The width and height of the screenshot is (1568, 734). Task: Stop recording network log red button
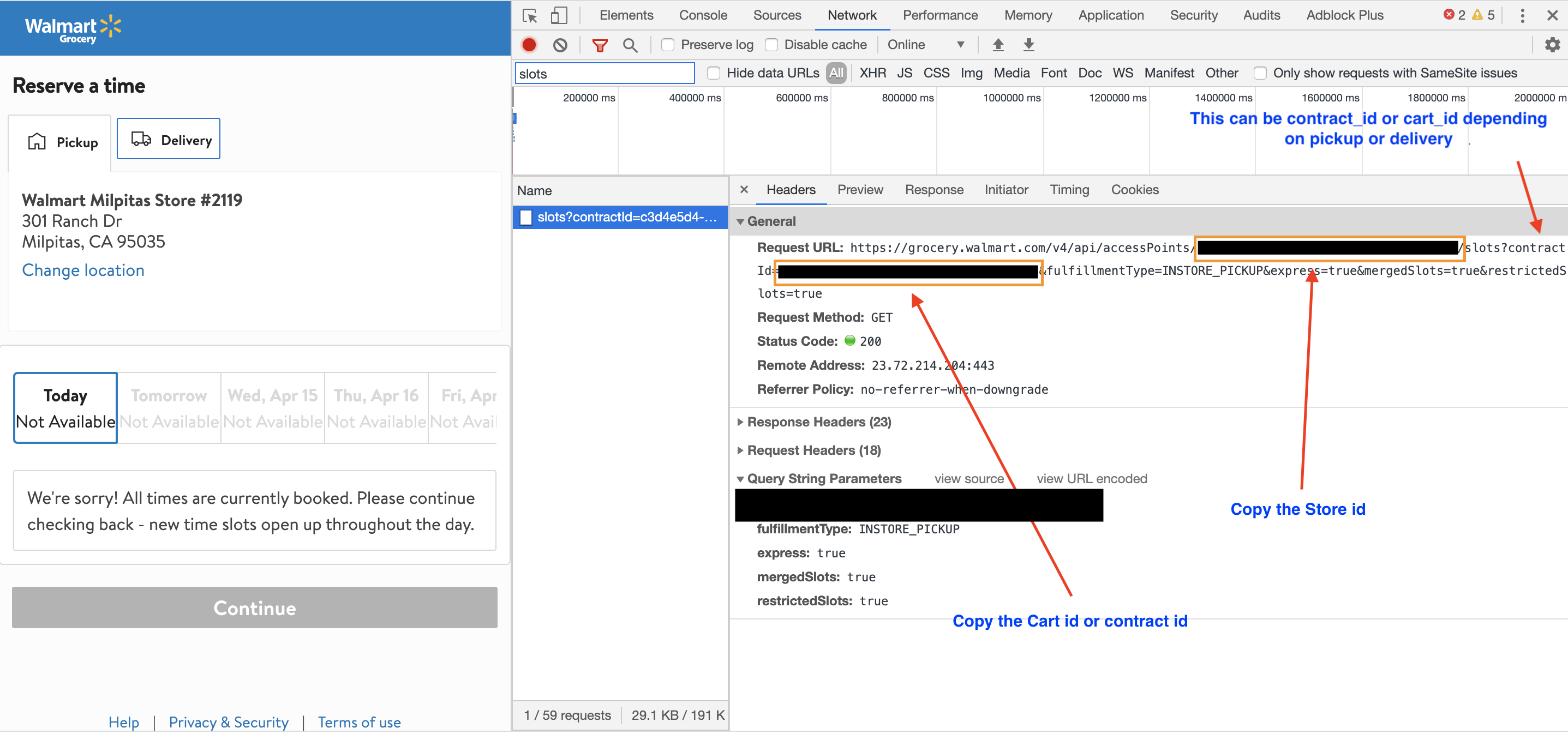529,45
